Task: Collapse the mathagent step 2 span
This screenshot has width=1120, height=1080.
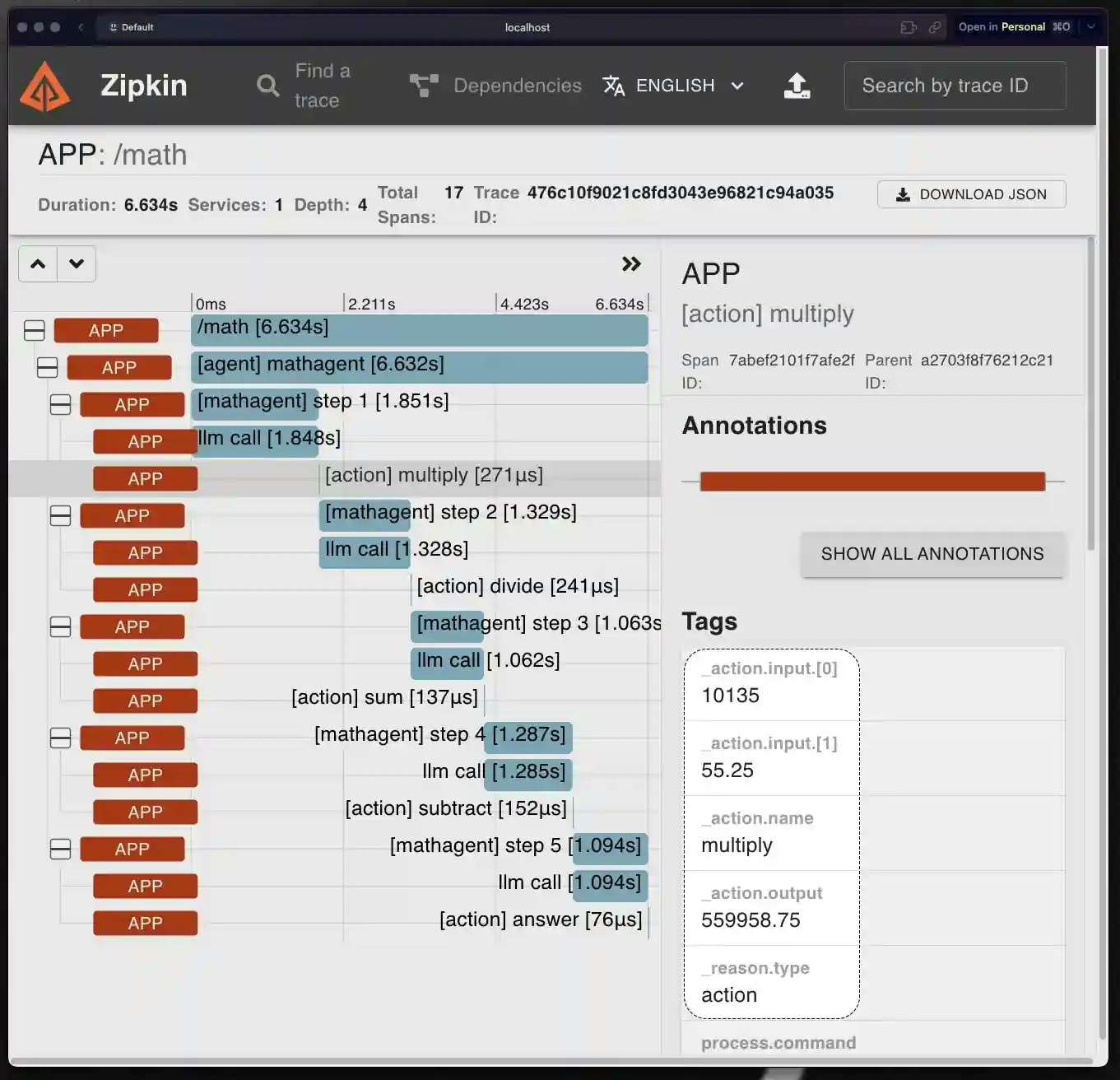Action: 61,516
